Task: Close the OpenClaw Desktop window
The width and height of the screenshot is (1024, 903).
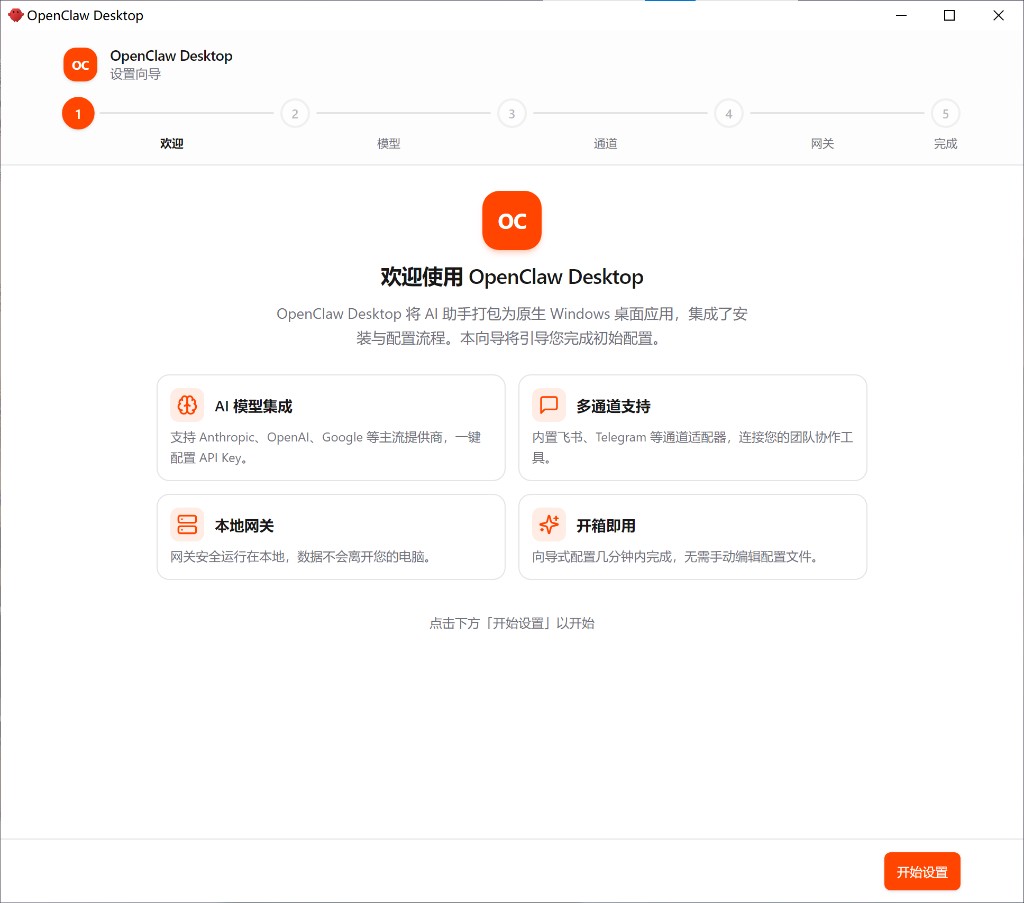Action: pyautogui.click(x=999, y=15)
